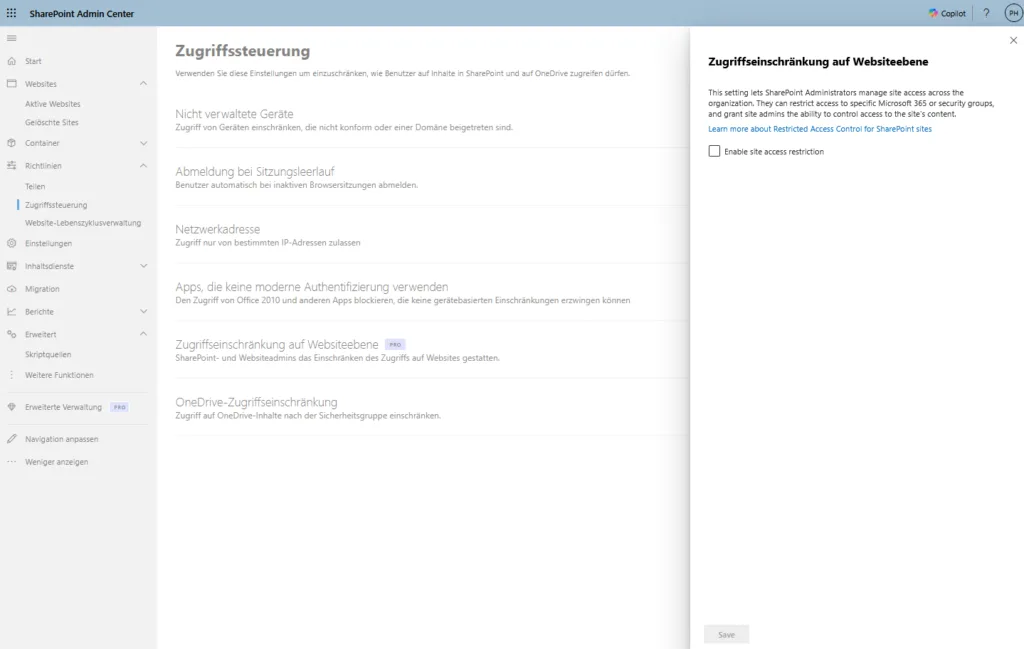
Task: Enable site access restriction checkbox
Action: tap(714, 151)
